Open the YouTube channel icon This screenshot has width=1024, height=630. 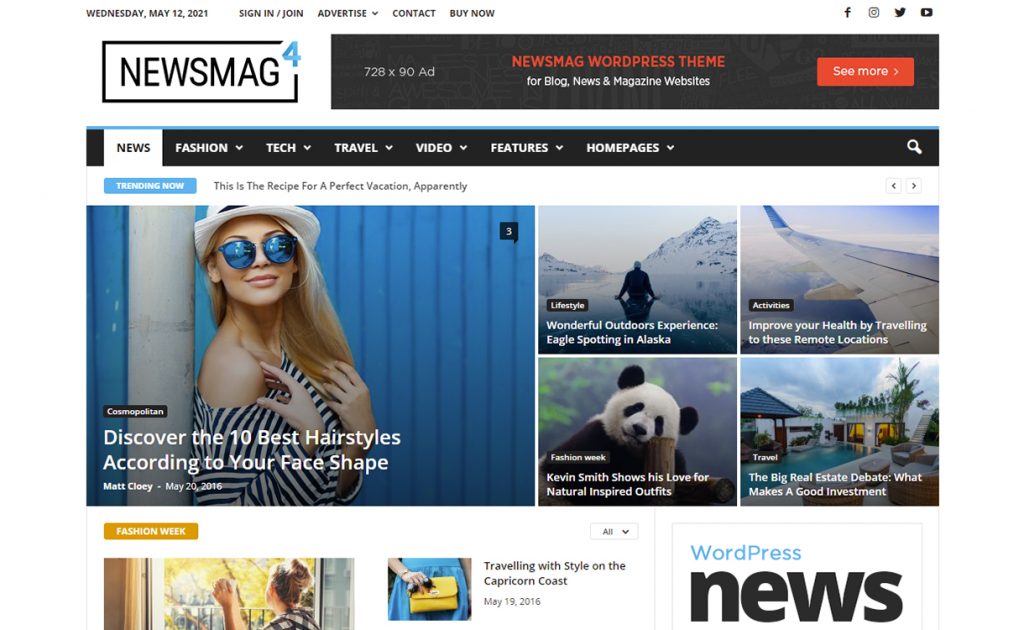[x=925, y=12]
